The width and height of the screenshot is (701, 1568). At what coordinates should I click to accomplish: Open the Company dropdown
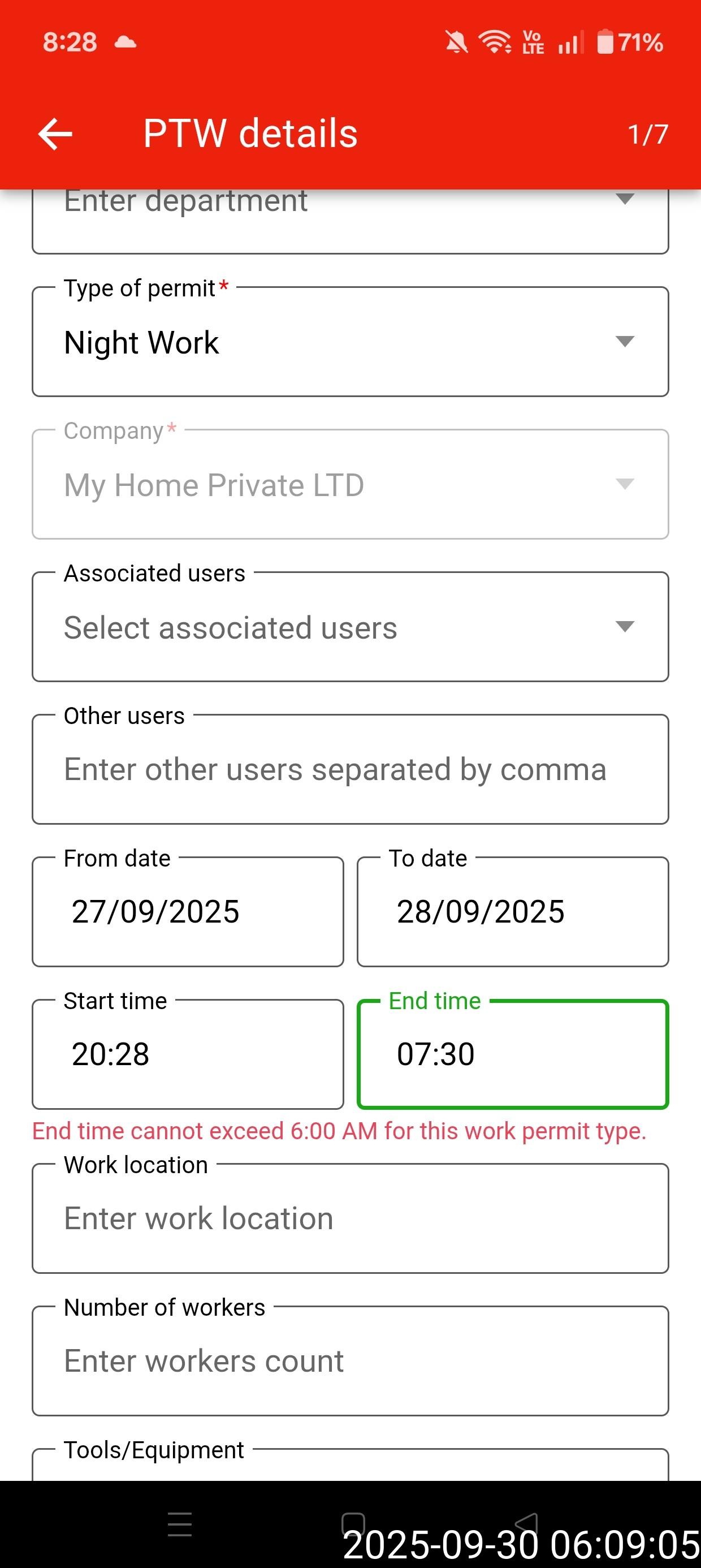coord(350,485)
